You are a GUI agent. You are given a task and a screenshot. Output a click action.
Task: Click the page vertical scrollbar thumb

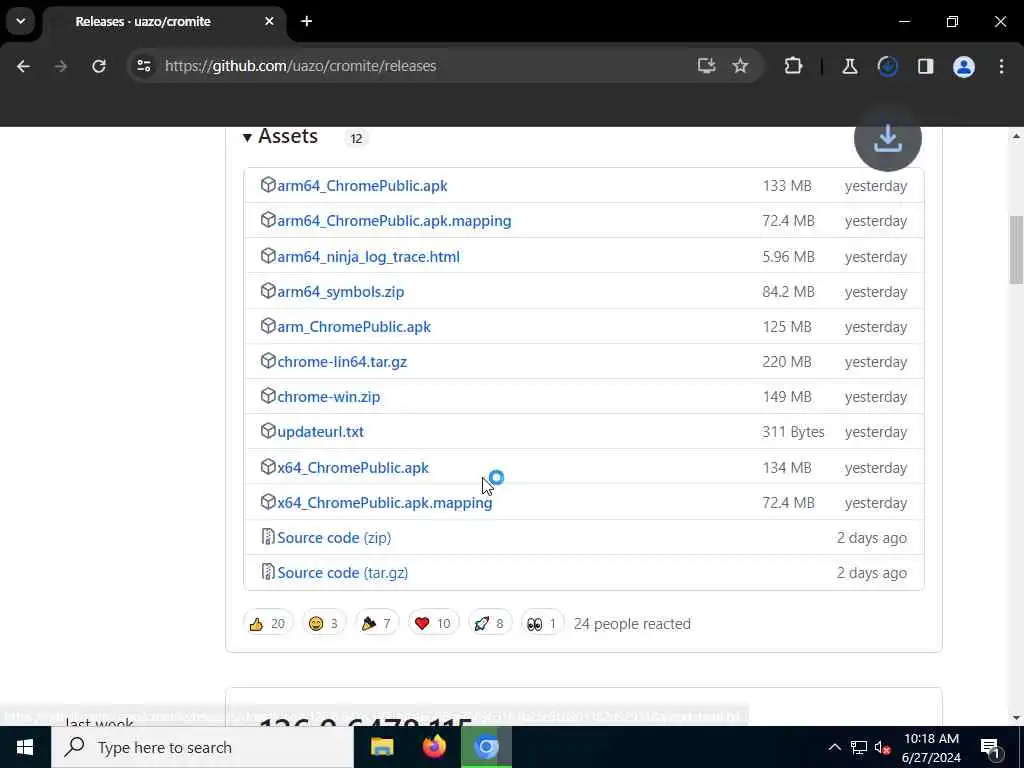1016,249
